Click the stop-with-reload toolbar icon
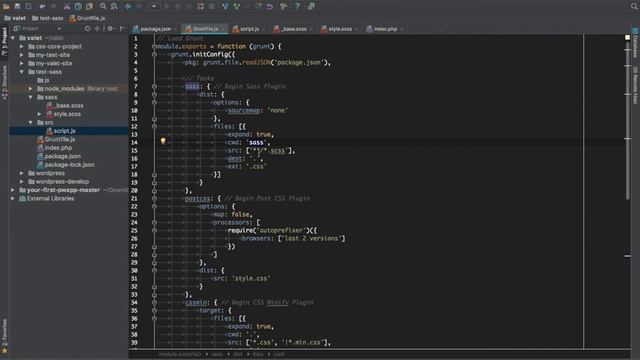Viewport: 640px width, 360px height. click(x=200, y=6)
